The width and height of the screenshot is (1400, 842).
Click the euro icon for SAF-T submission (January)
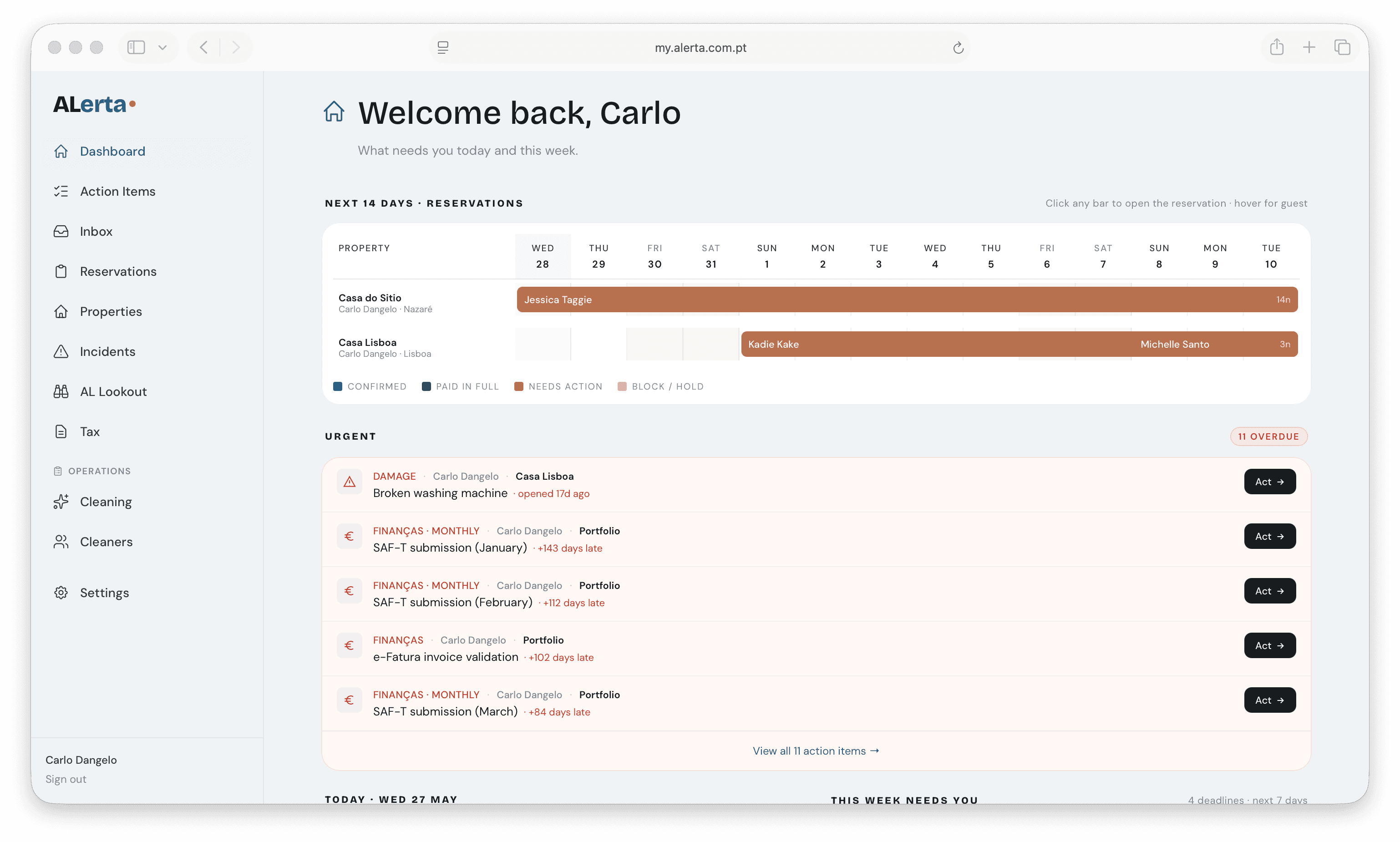(350, 537)
